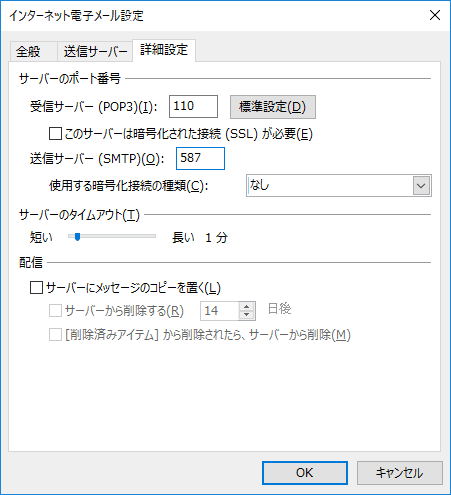Toggle the 削除済みアイテム delete-from-server checkbox

(x=55, y=335)
